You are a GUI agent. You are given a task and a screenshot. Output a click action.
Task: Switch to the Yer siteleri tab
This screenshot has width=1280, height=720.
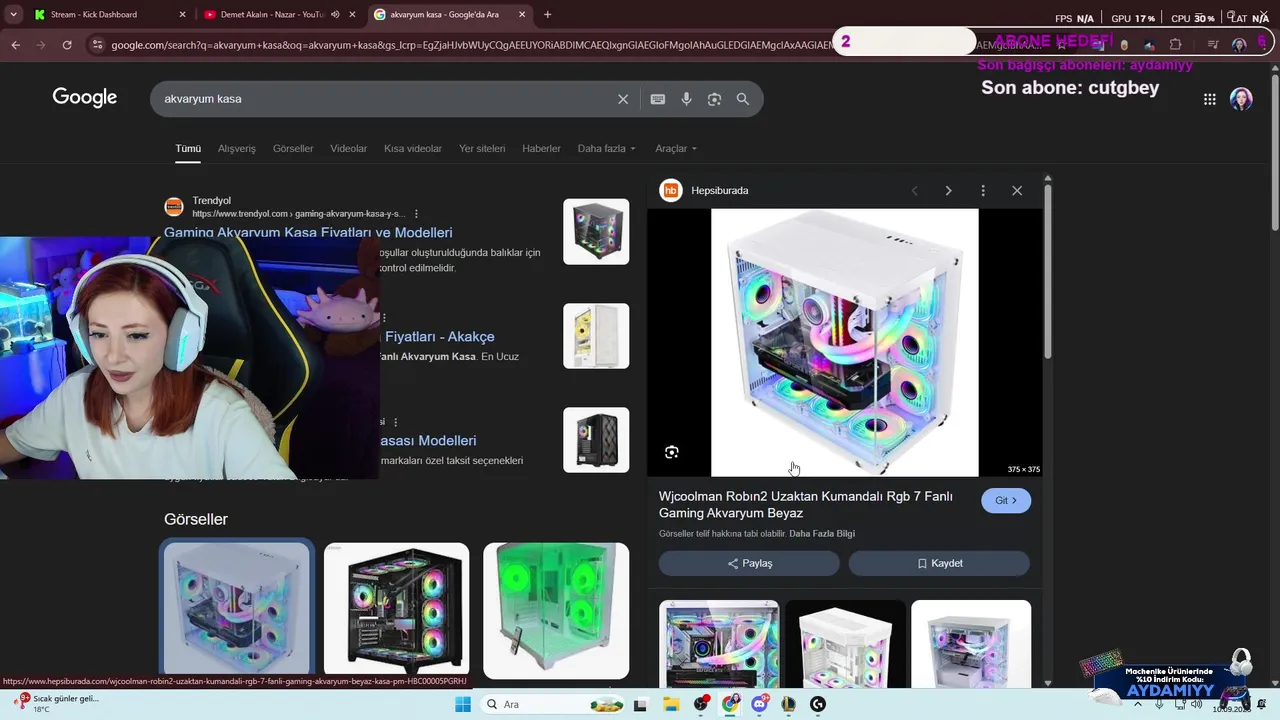pyautogui.click(x=482, y=149)
